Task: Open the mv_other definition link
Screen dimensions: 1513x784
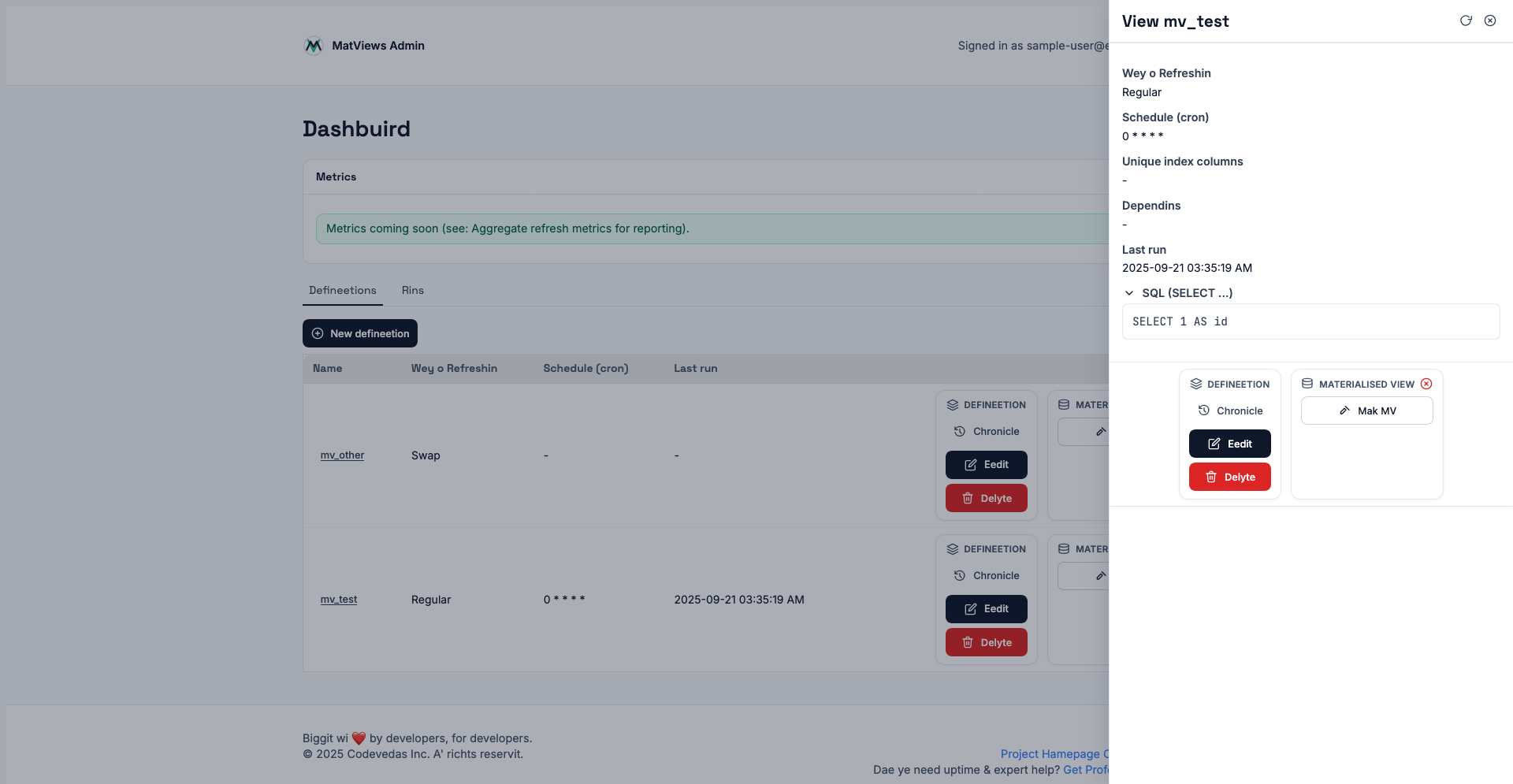Action: pyautogui.click(x=342, y=455)
